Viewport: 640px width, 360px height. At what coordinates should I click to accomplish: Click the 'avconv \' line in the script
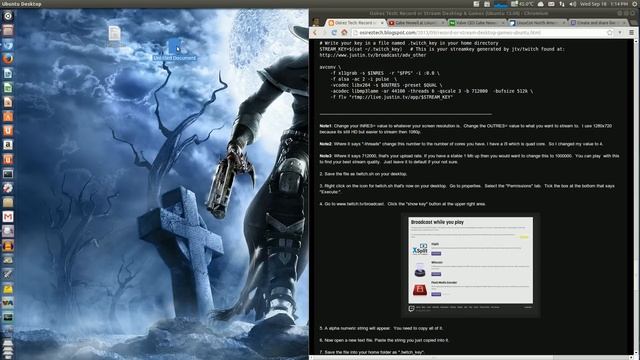click(x=330, y=67)
